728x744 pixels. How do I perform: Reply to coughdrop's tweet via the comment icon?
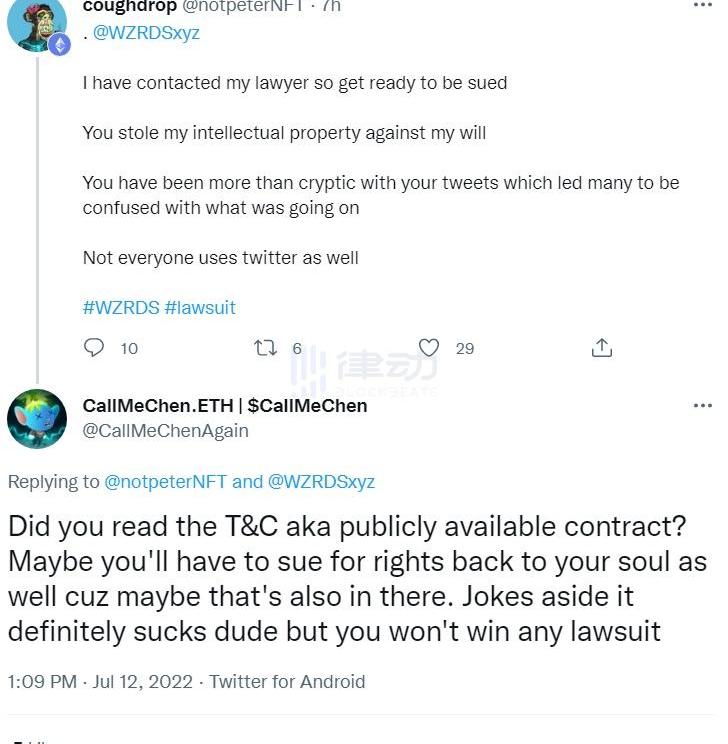(x=95, y=348)
